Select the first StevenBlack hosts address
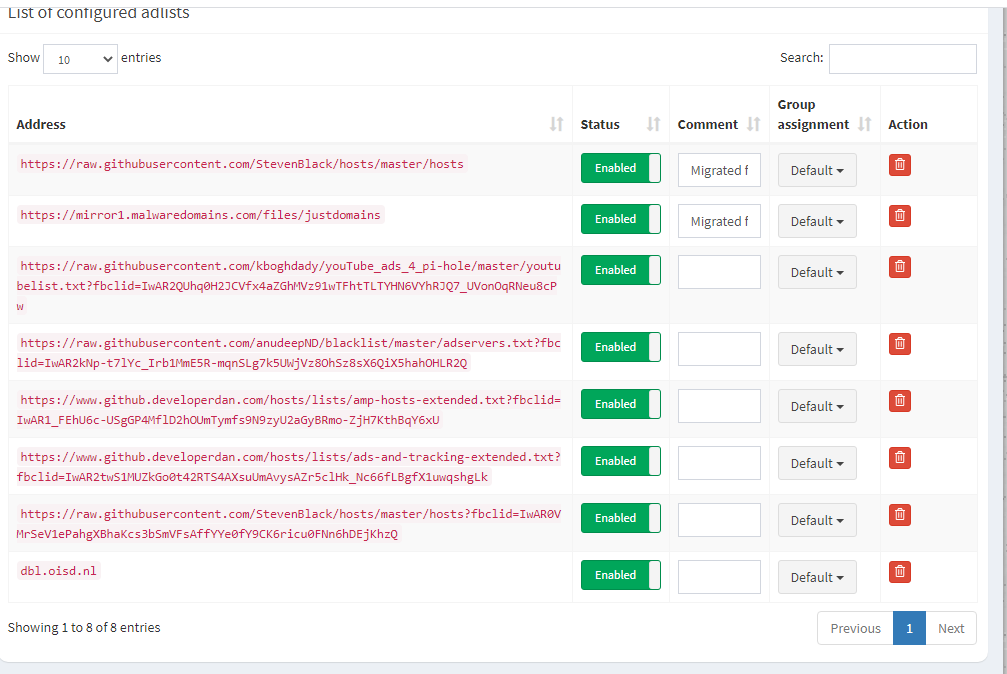This screenshot has width=1007, height=674. pos(241,164)
